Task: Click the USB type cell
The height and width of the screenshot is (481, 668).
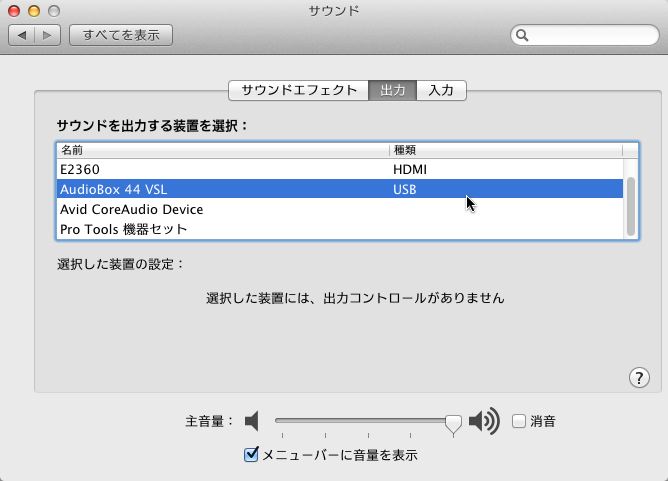Action: (x=405, y=189)
